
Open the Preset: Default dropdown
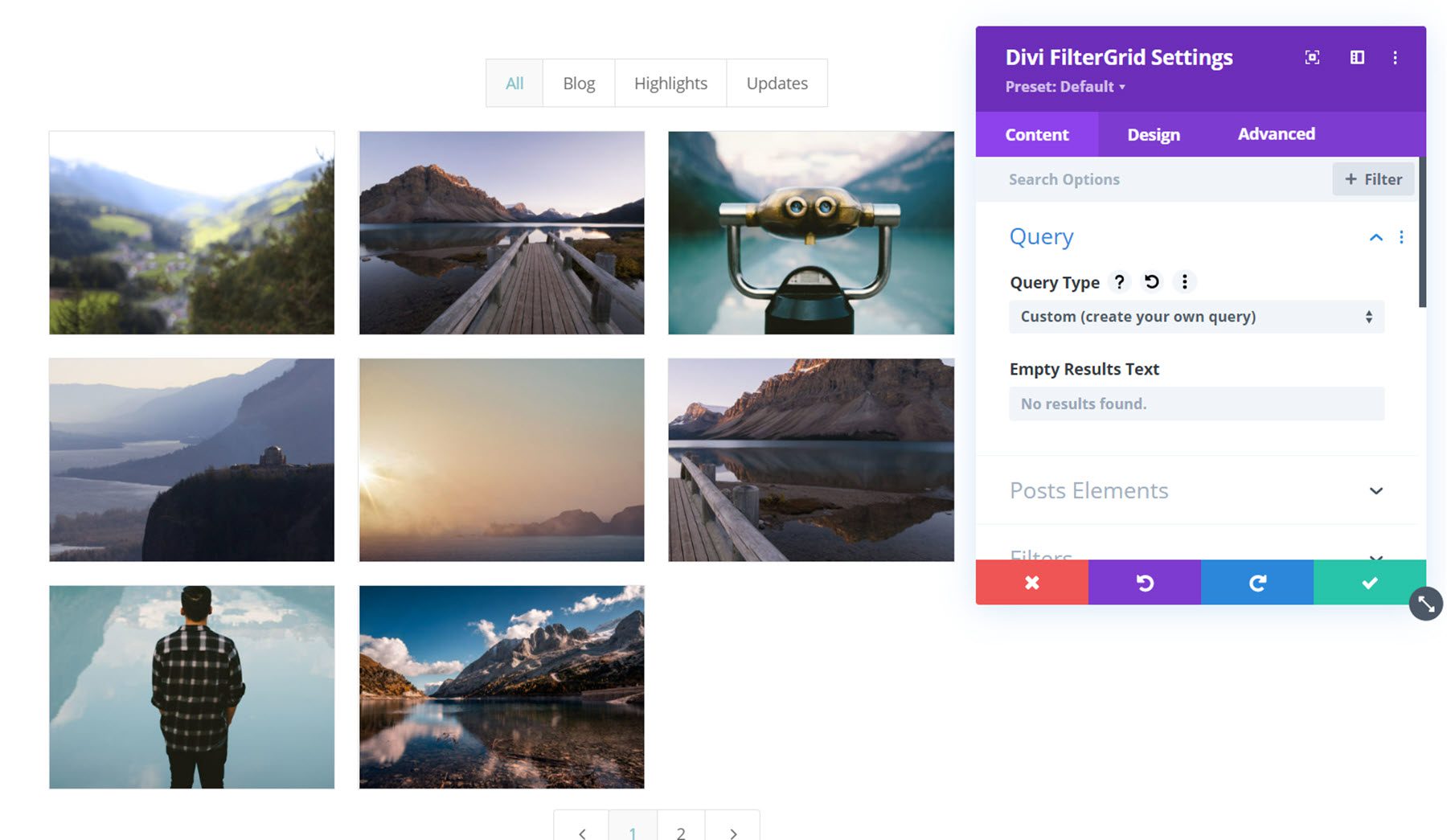(x=1064, y=87)
